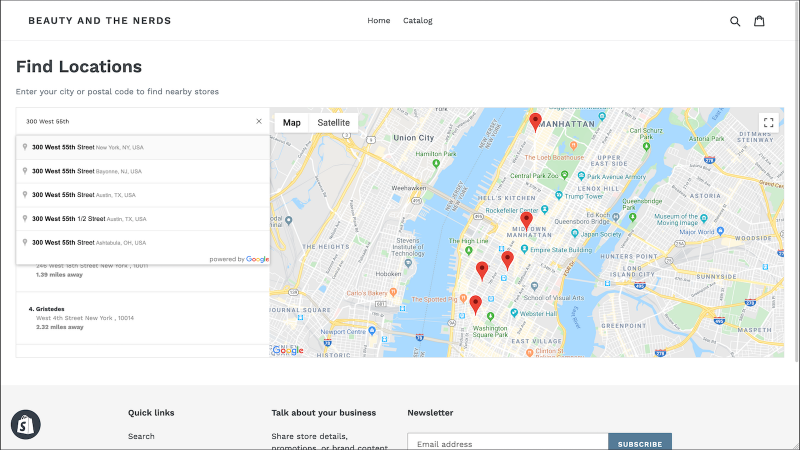Choose 300 West 55th Street Bayonne NJ suggestion

[x=143, y=171]
